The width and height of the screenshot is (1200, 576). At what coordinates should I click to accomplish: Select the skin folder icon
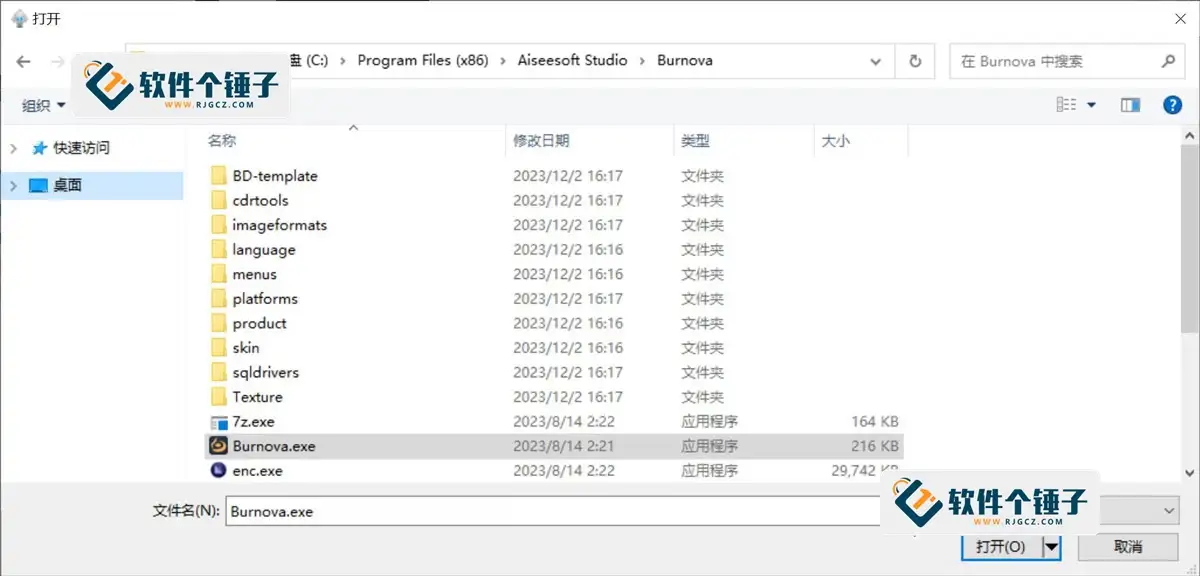pyautogui.click(x=220, y=348)
